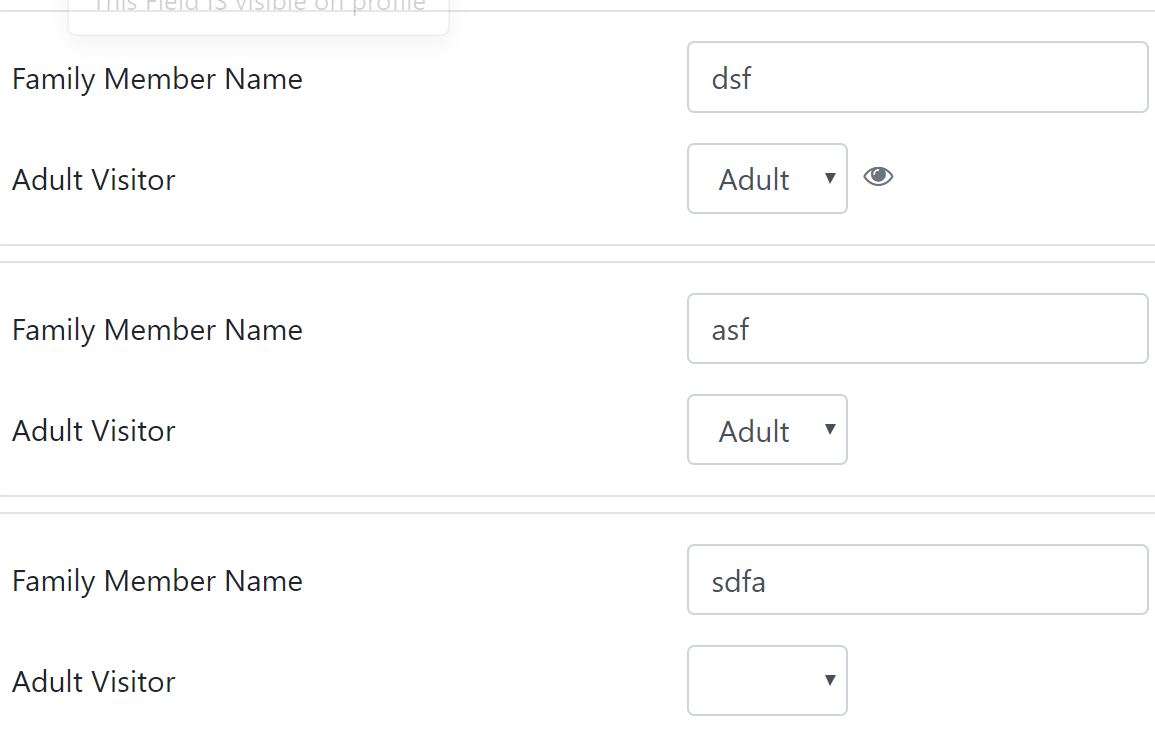Open the Adult dropdown next to the eye icon
1155x732 pixels.
767,179
